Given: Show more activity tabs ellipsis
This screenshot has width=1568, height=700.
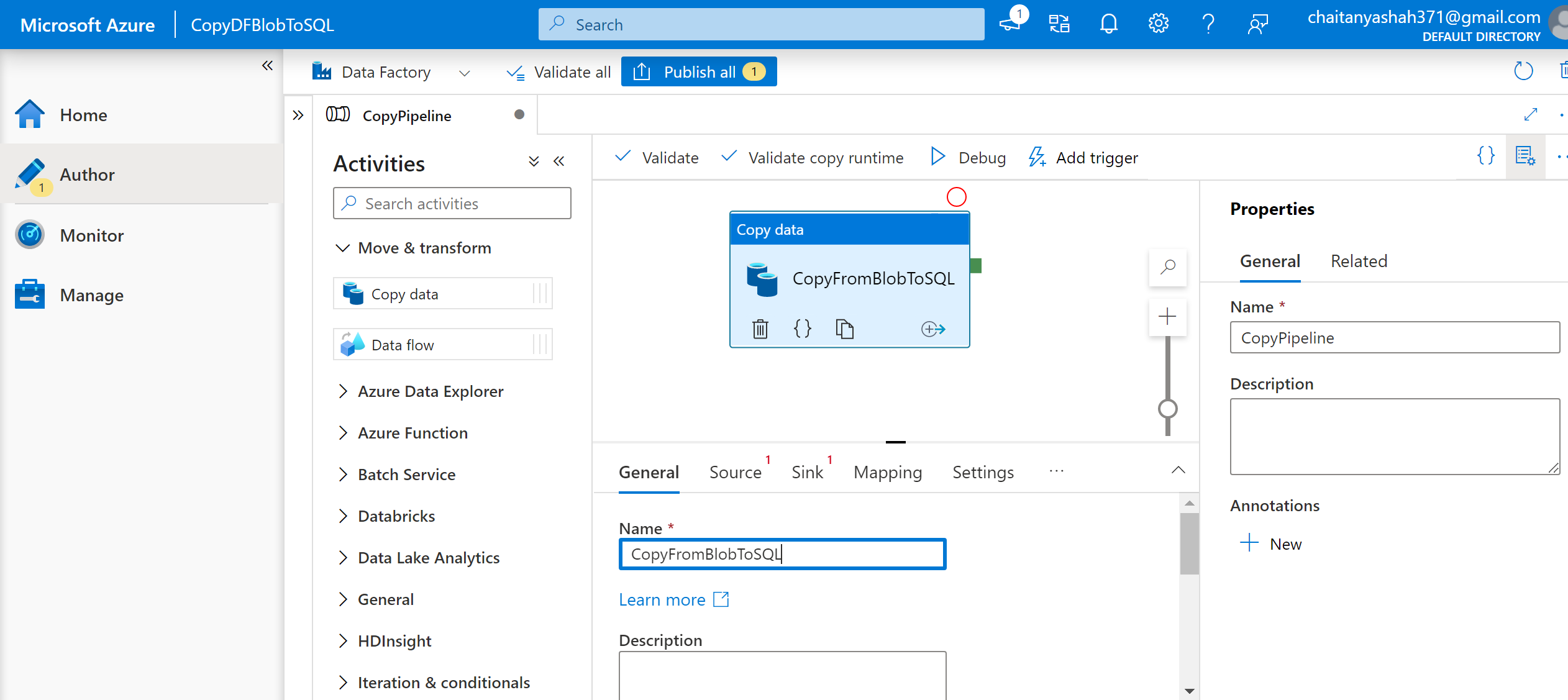Looking at the screenshot, I should (1057, 471).
